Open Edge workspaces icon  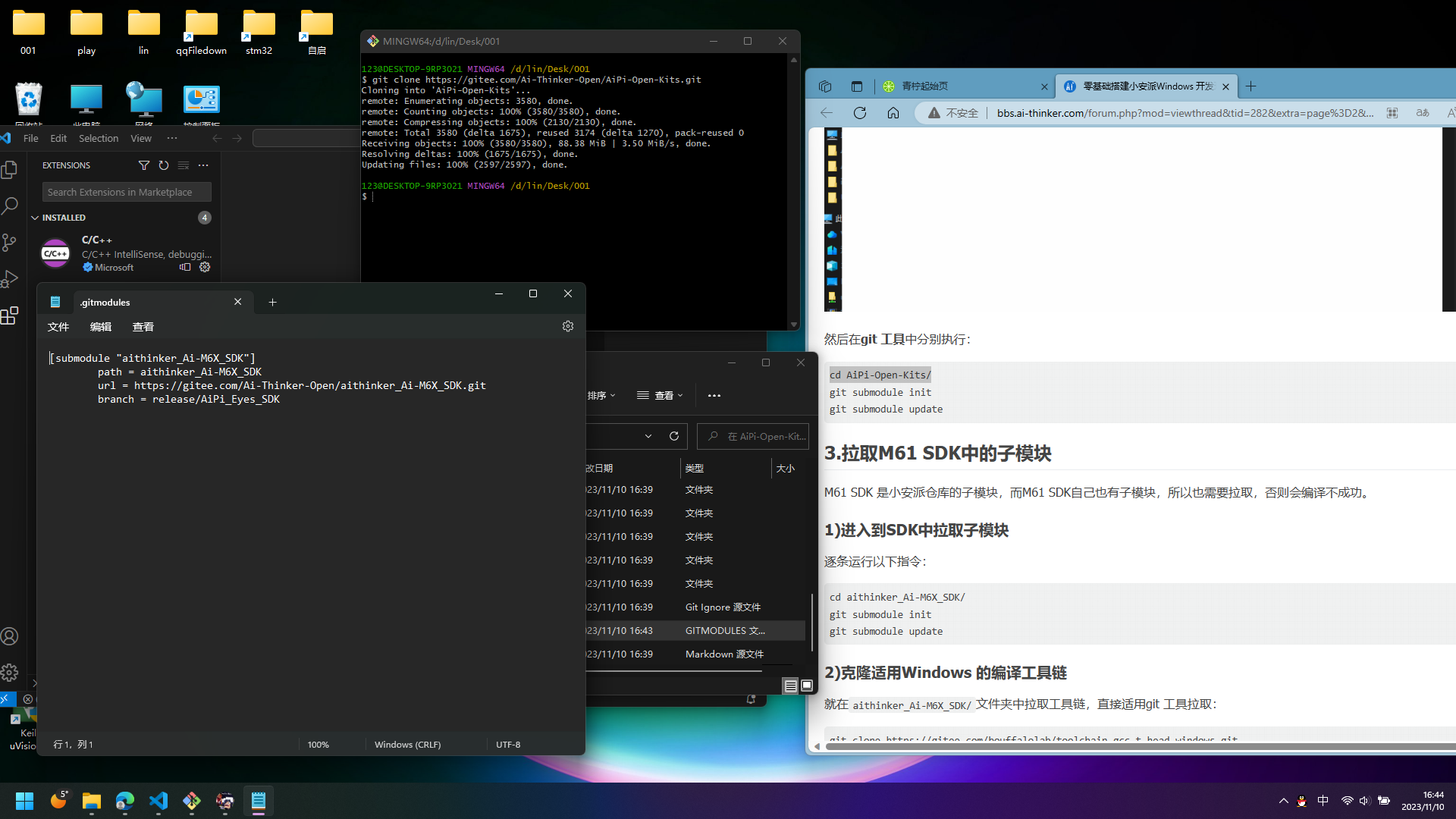click(825, 86)
